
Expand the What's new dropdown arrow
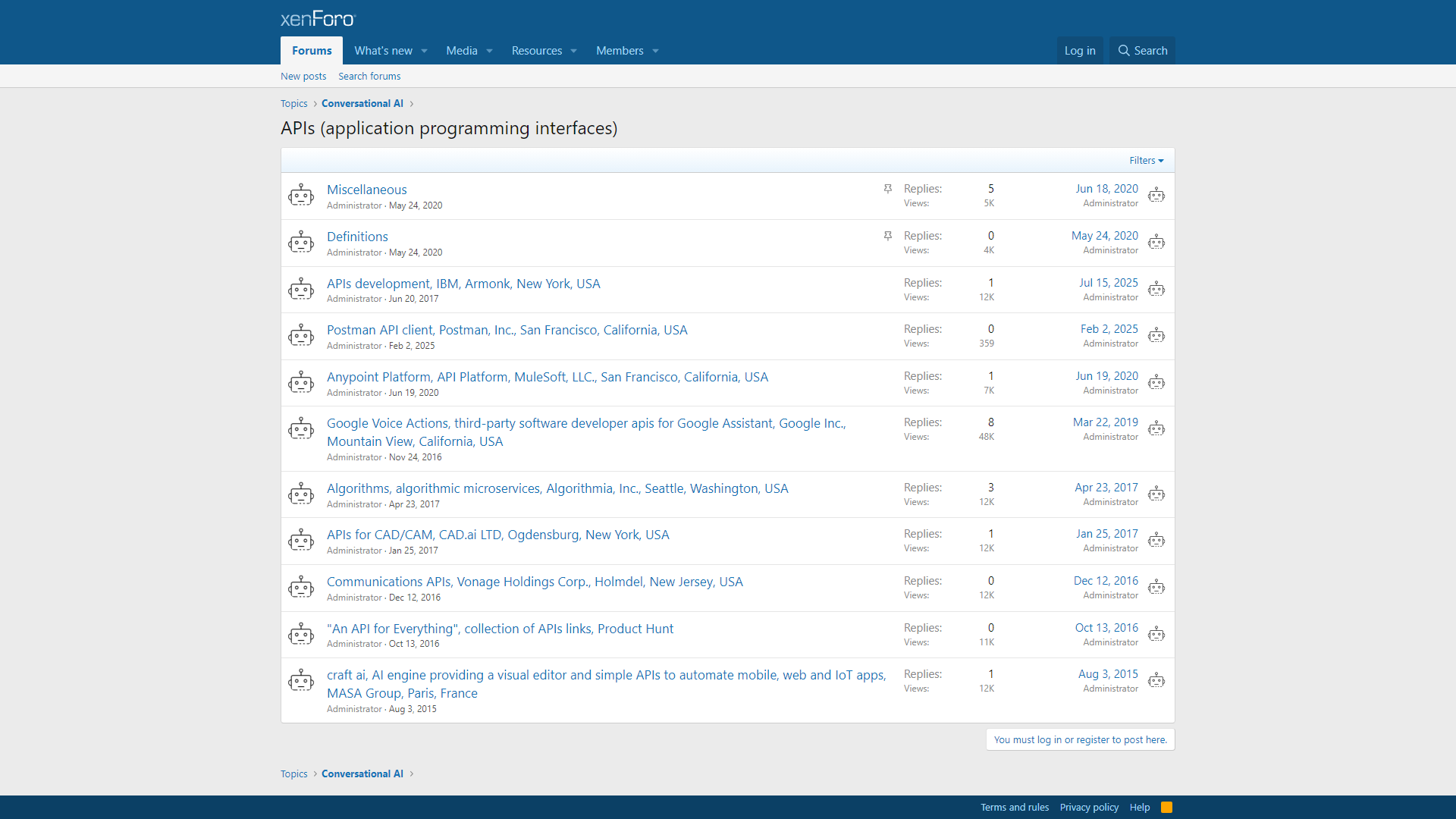(x=425, y=51)
